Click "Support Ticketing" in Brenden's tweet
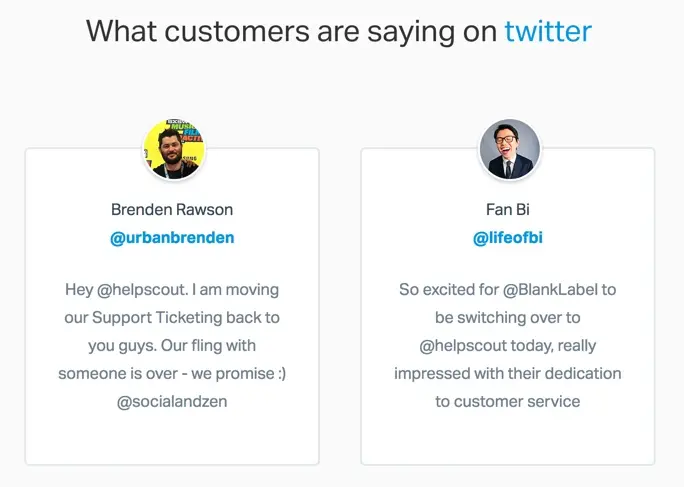 pyautogui.click(x=177, y=318)
